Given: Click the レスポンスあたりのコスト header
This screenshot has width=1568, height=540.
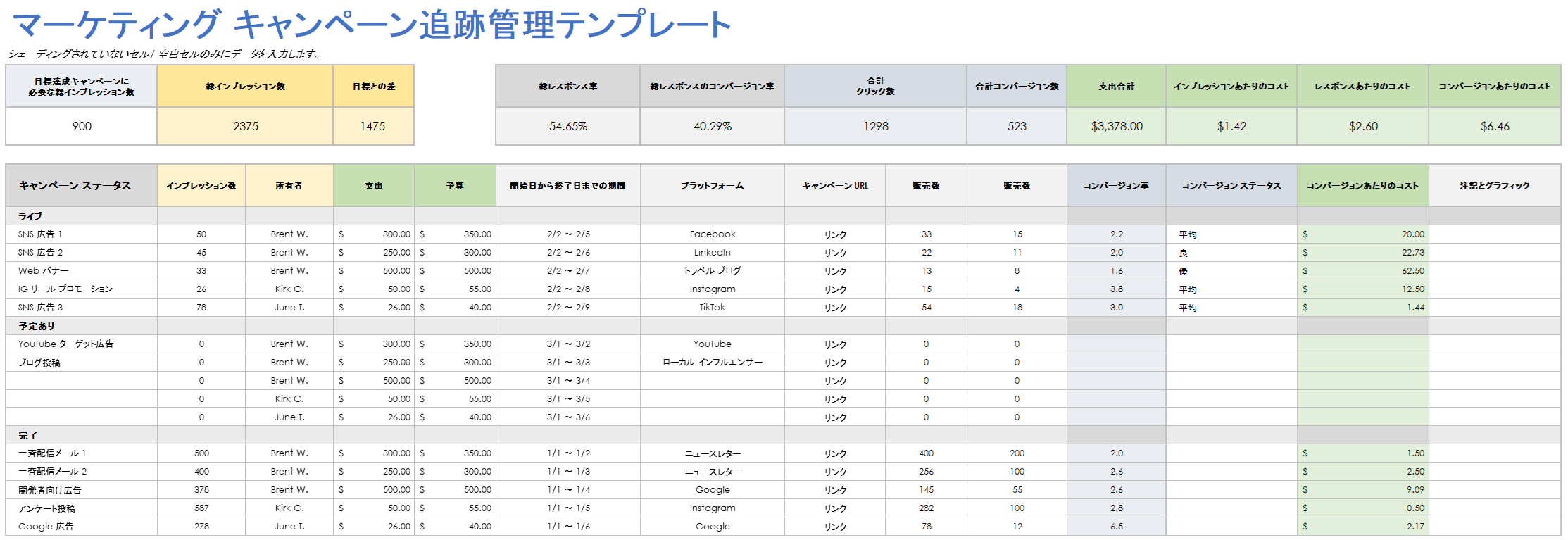Looking at the screenshot, I should click(x=1363, y=87).
